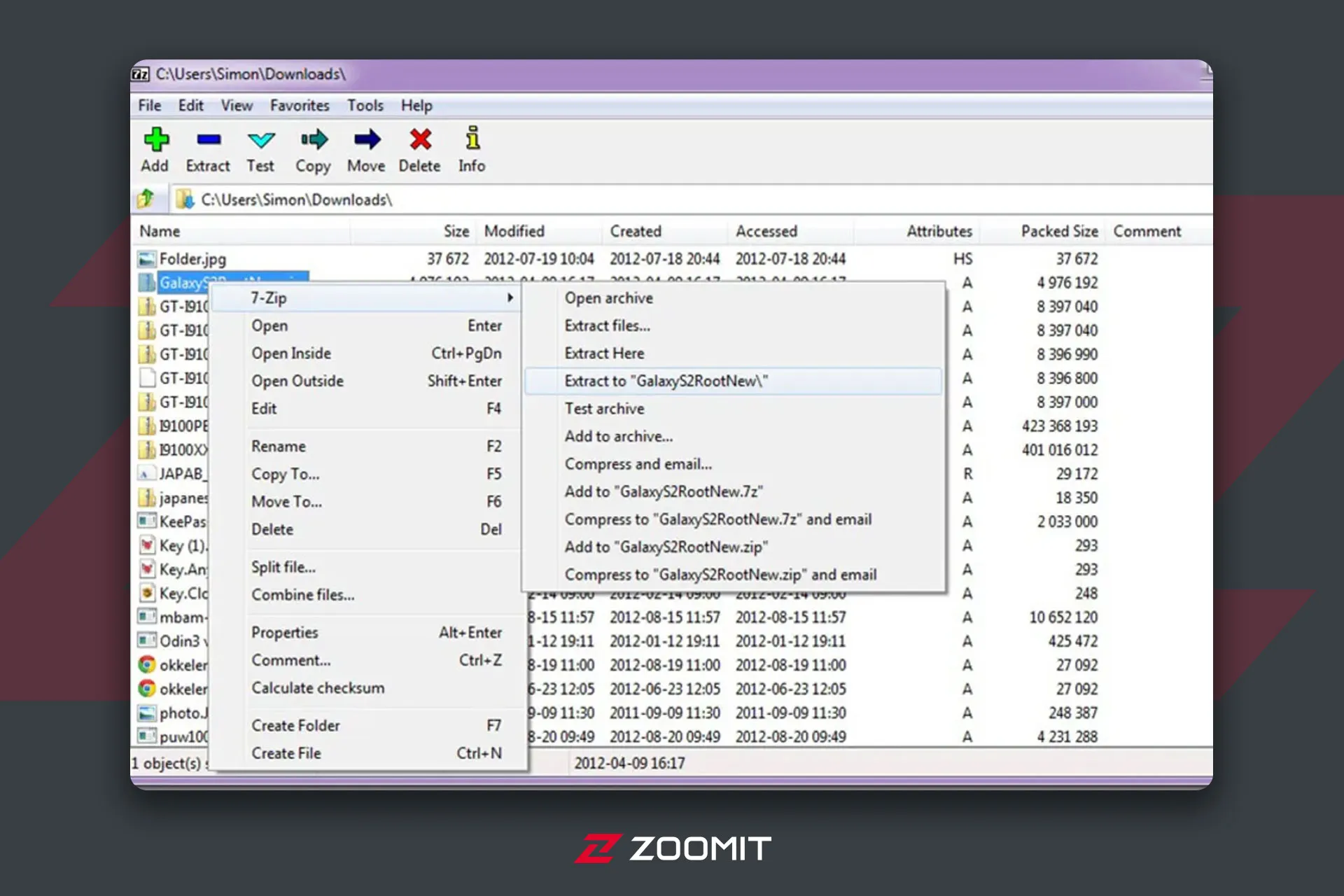1344x896 pixels.
Task: Click the 7-Zip title bar app icon
Action: pos(141,74)
